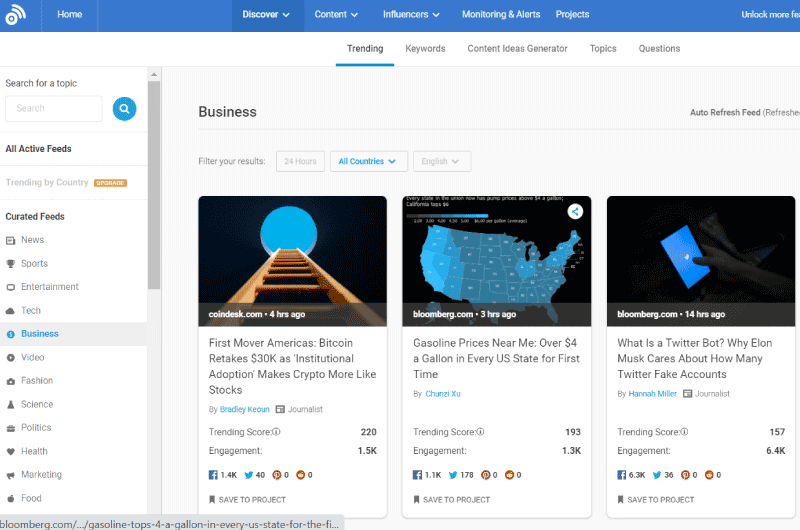Click the Business dollar icon in the sidebar

coord(10,334)
